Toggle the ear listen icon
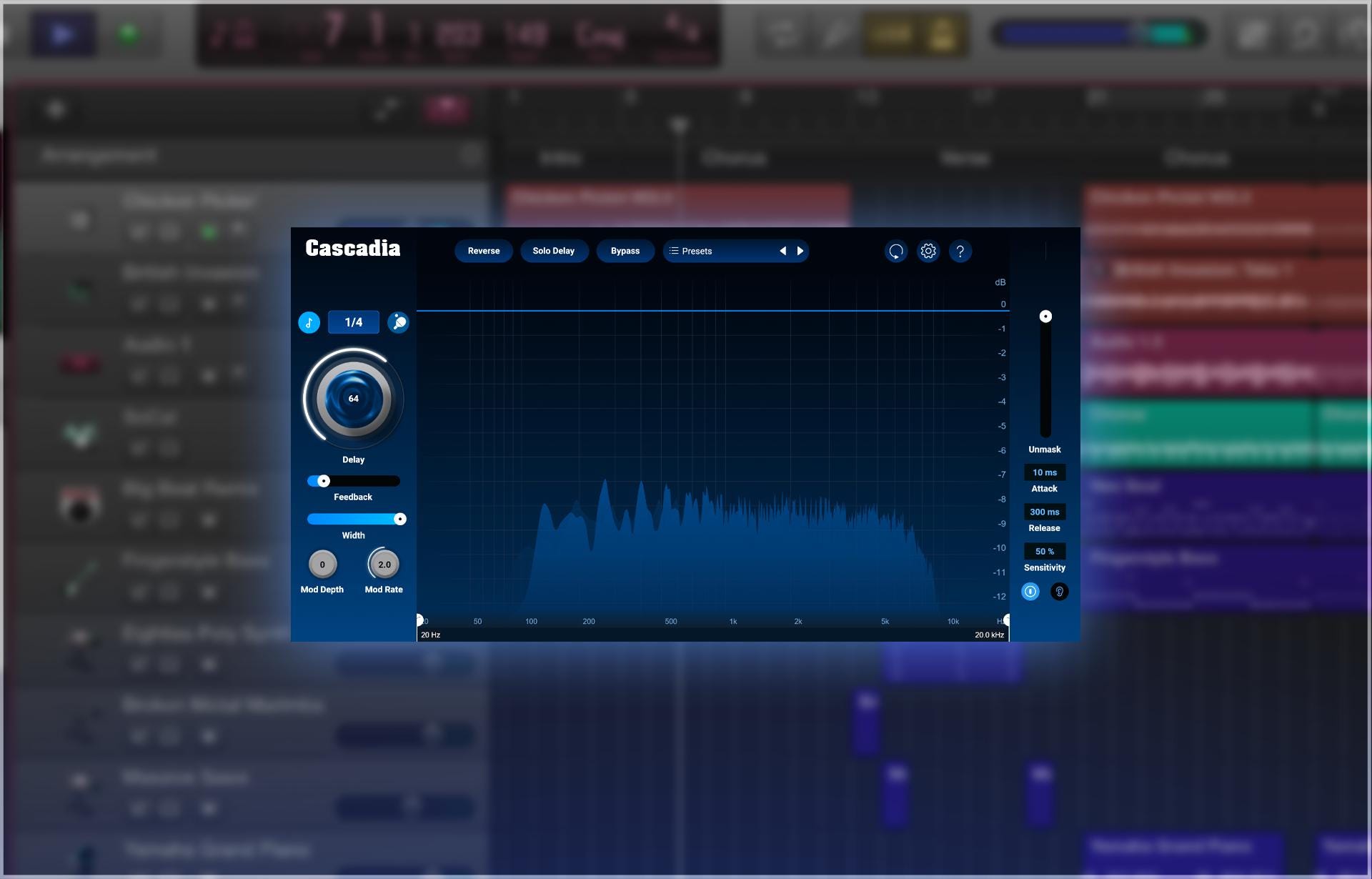1372x879 pixels. [1060, 591]
